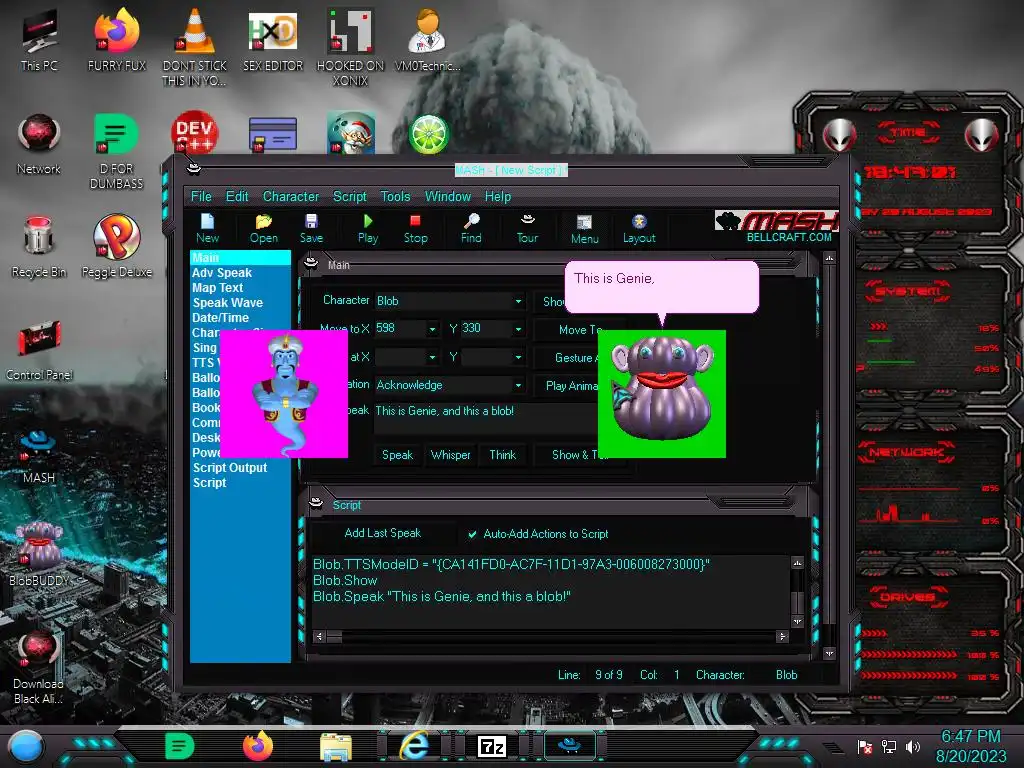Select the Recycle Bin desktop icon
The width and height of the screenshot is (1024, 768).
coord(39,247)
